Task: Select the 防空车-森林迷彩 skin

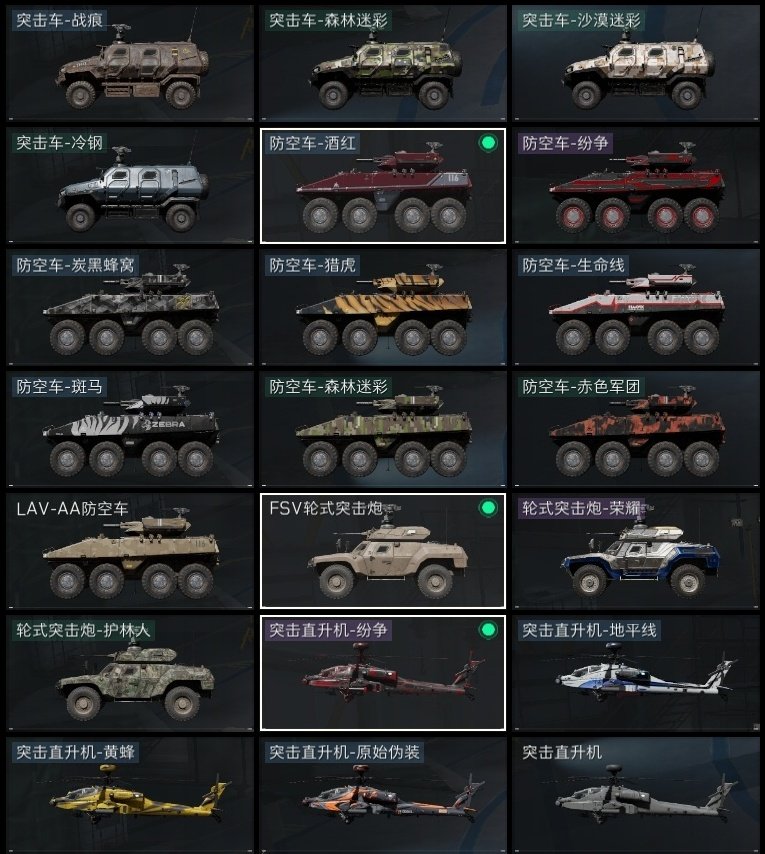Action: point(383,429)
